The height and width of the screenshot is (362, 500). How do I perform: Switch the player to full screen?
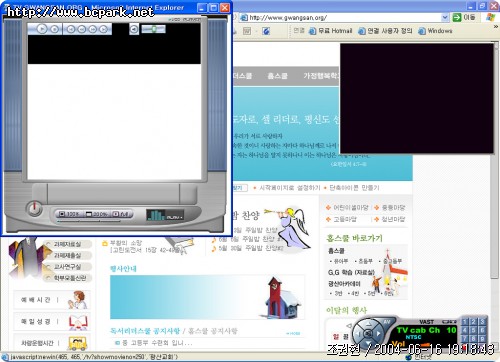point(121,214)
